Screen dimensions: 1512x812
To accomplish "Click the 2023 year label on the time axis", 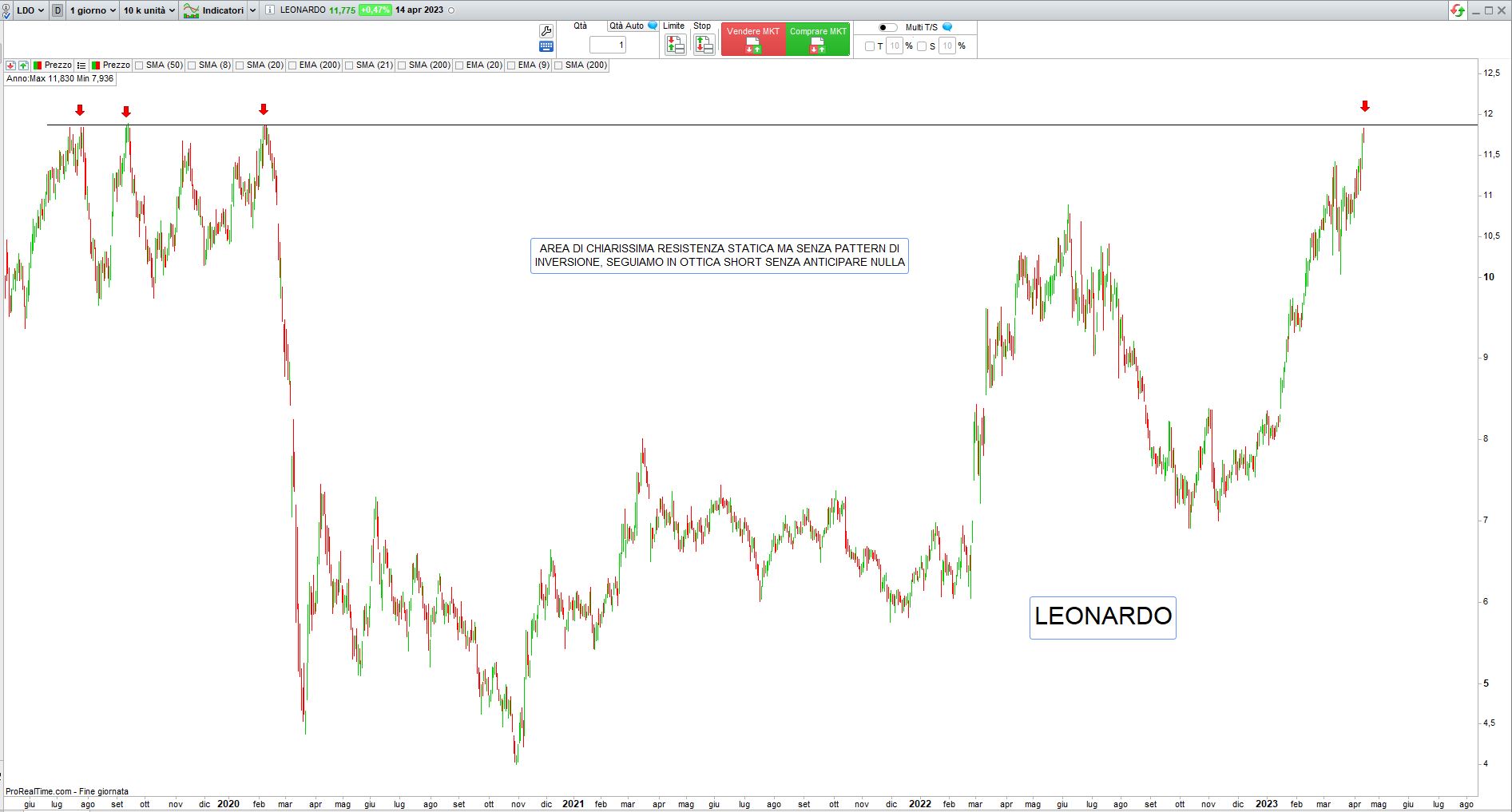I will [x=1266, y=804].
